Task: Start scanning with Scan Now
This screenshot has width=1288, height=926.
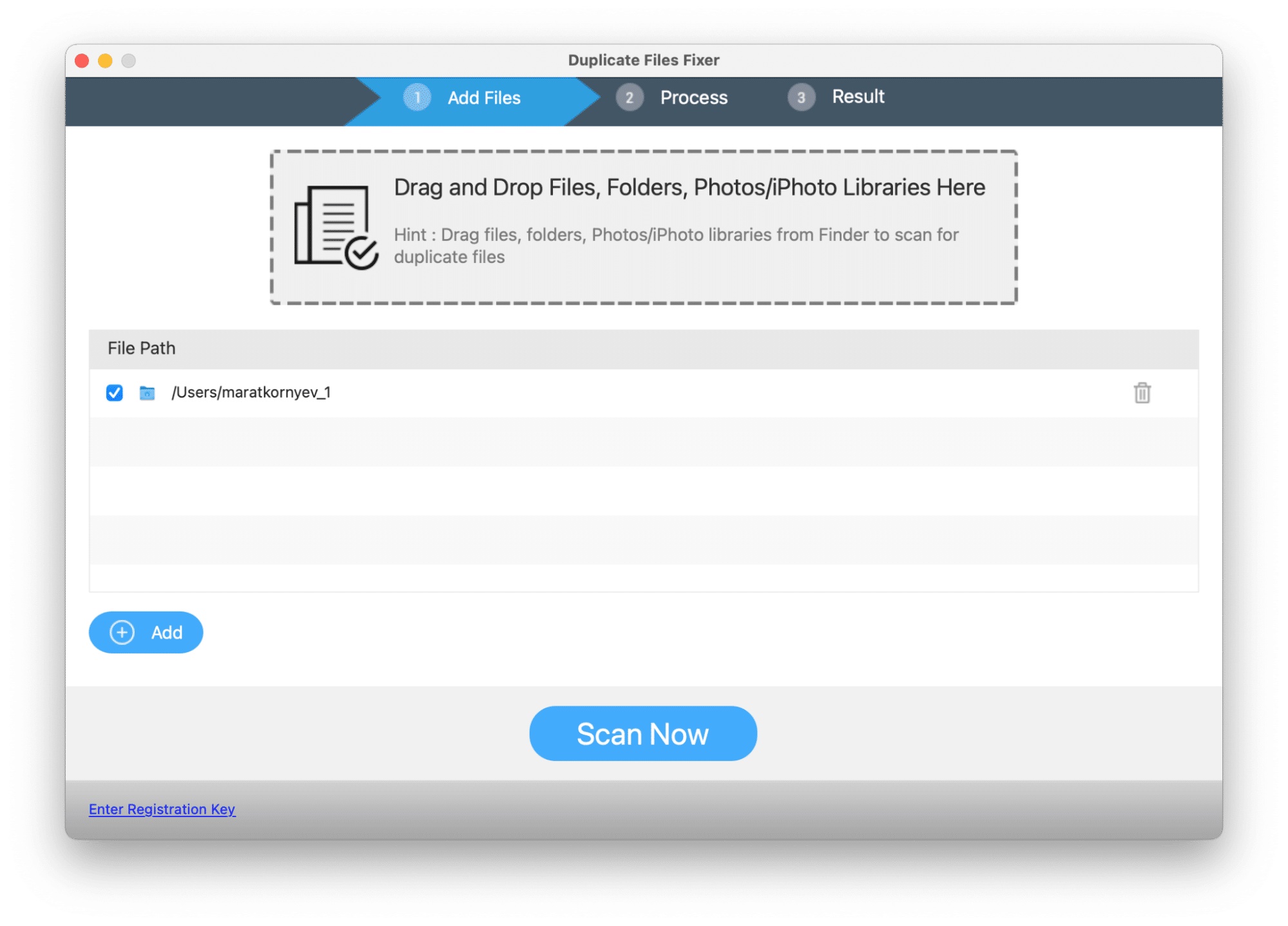Action: click(643, 733)
